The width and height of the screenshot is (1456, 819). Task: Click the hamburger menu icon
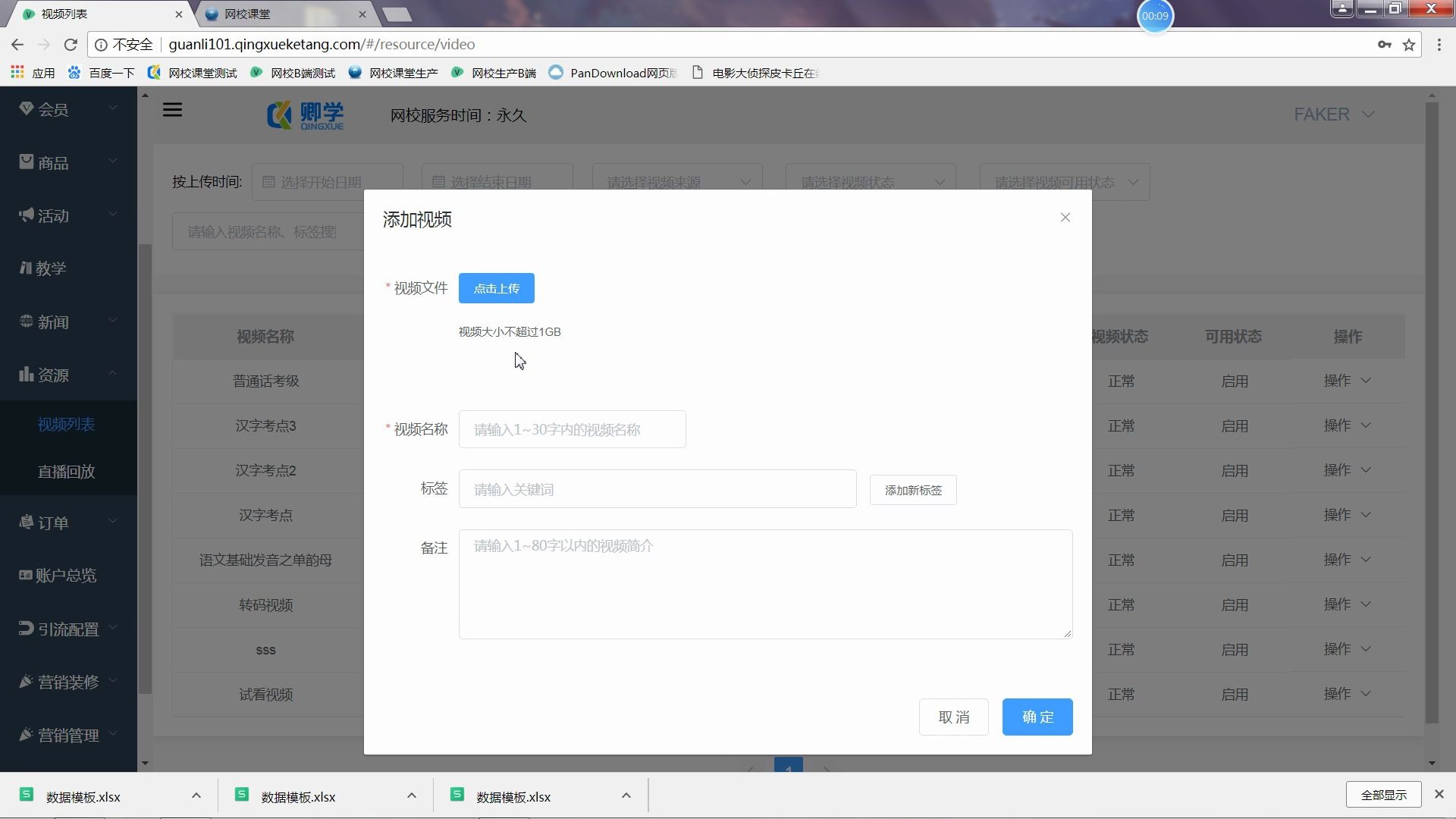[172, 111]
